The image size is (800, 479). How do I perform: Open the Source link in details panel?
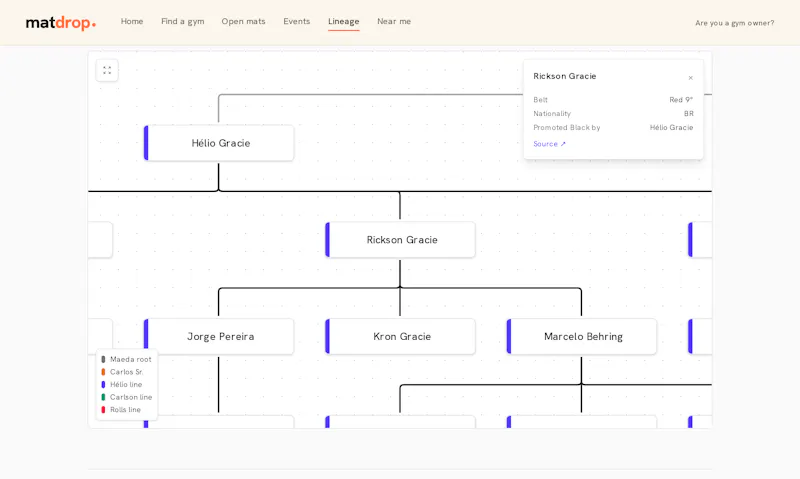coord(549,144)
